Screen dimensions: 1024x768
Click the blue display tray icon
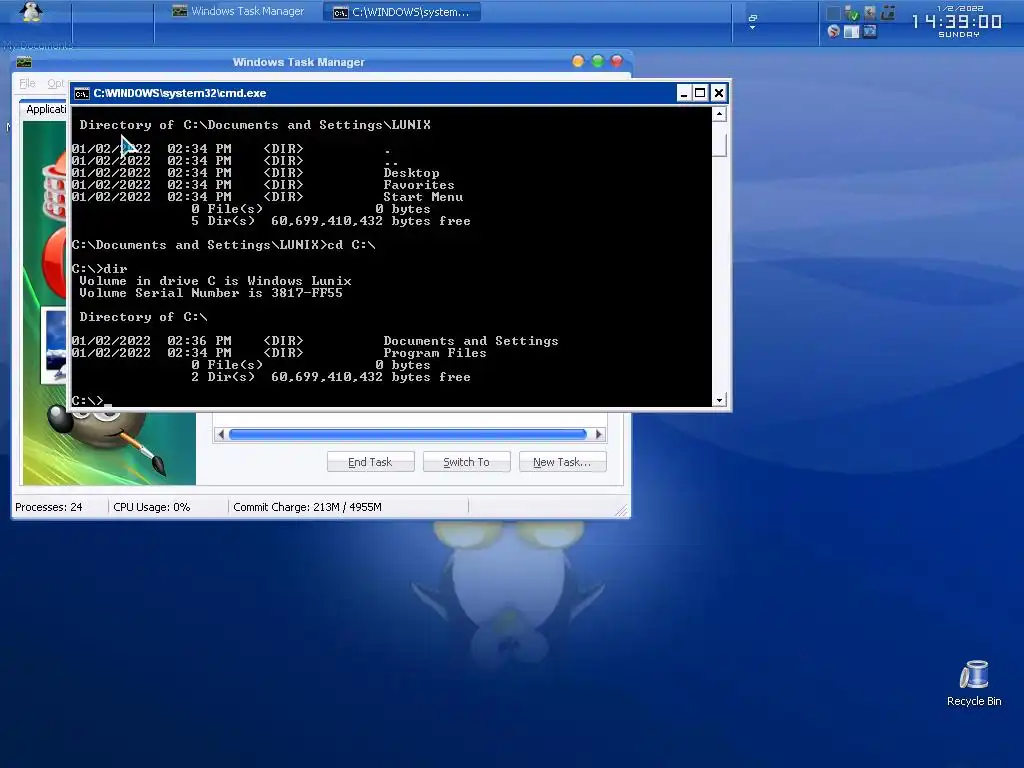click(870, 31)
